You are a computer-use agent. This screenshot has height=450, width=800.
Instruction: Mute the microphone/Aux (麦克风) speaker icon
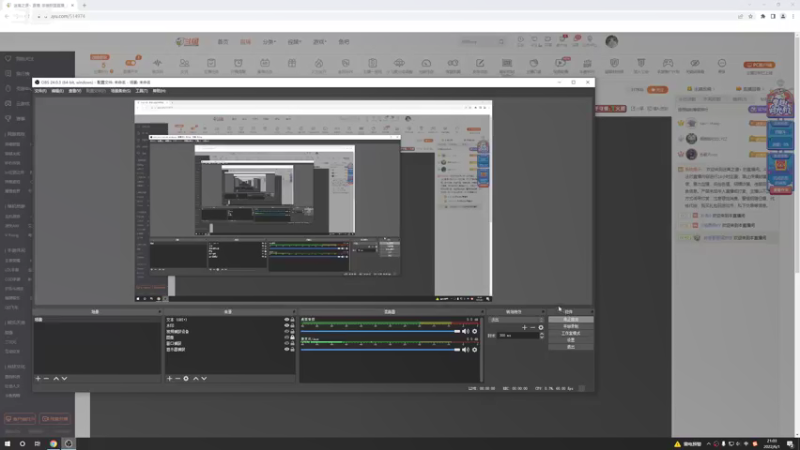[465, 350]
